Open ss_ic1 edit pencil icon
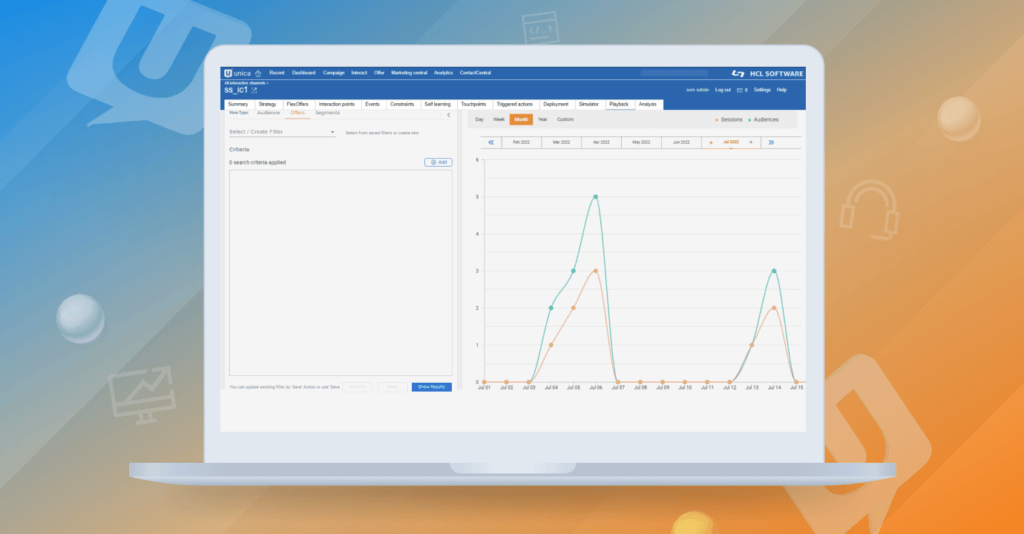This screenshot has width=1024, height=534. click(x=254, y=91)
